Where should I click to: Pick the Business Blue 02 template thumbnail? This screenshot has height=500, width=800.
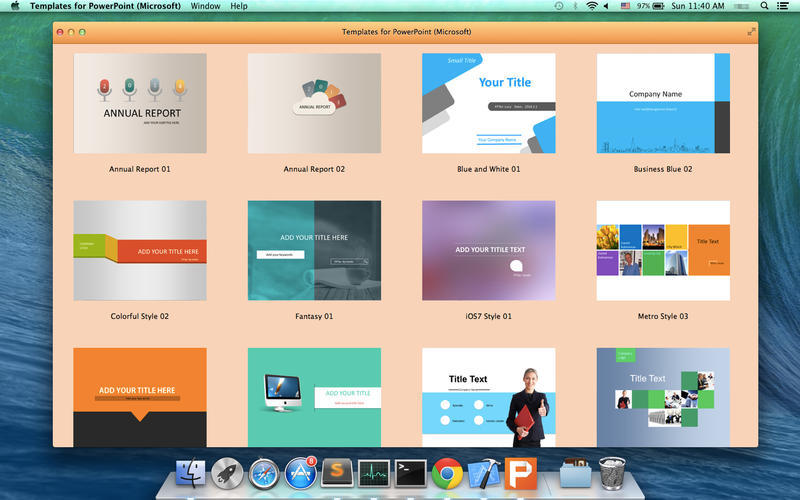tap(663, 103)
